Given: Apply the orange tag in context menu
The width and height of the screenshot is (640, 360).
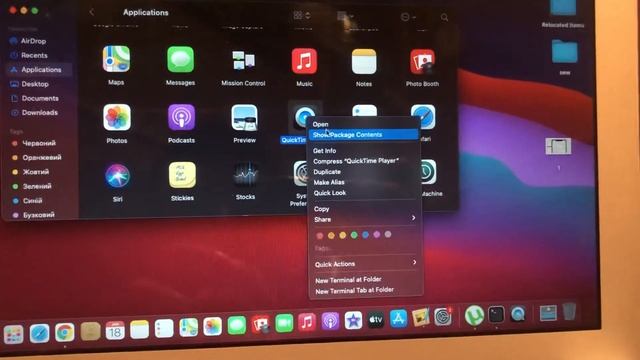Looking at the screenshot, I should 331,235.
